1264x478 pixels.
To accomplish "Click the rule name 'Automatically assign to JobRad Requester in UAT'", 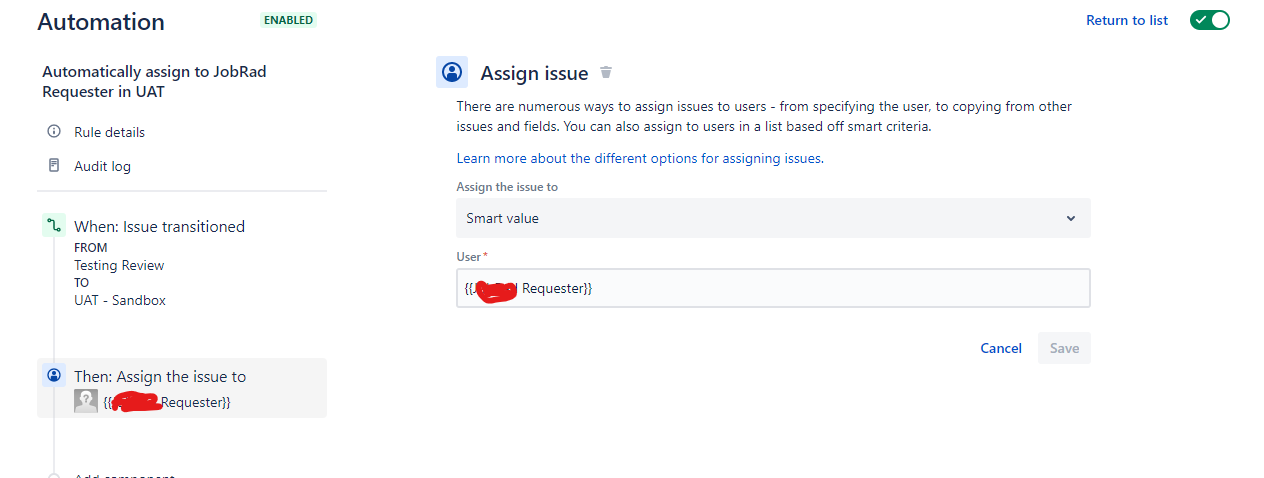I will coord(154,82).
